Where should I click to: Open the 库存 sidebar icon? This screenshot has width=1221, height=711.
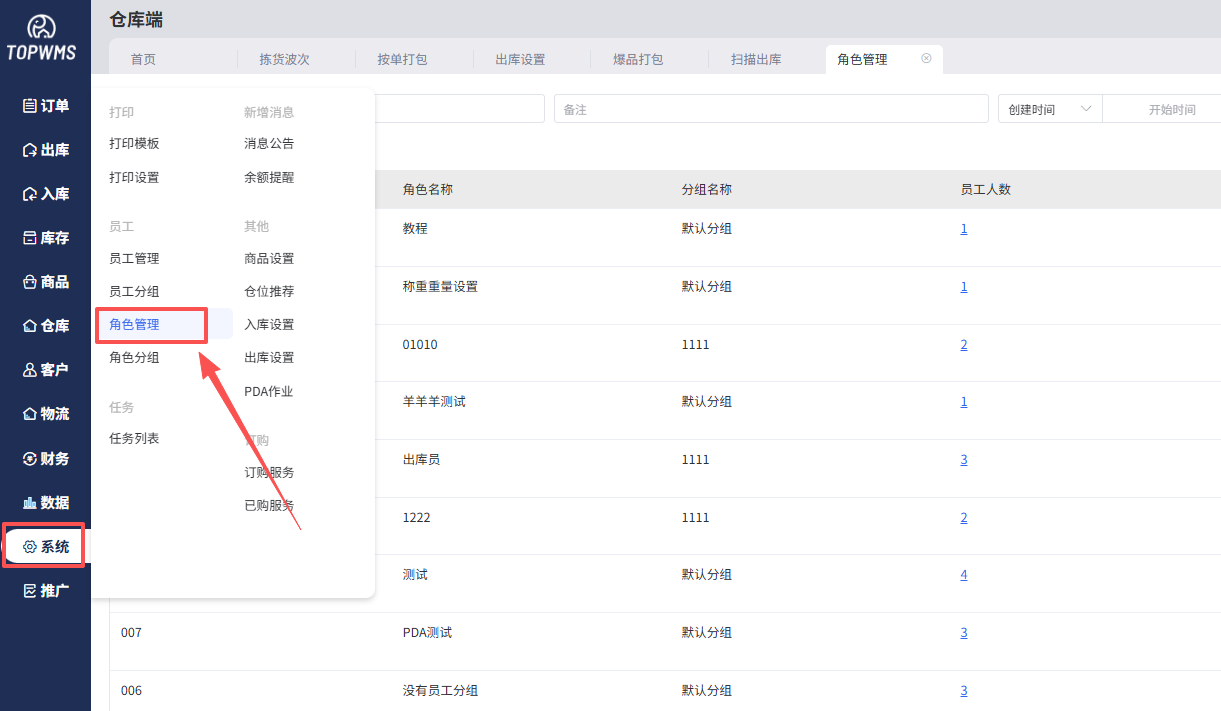point(30,238)
